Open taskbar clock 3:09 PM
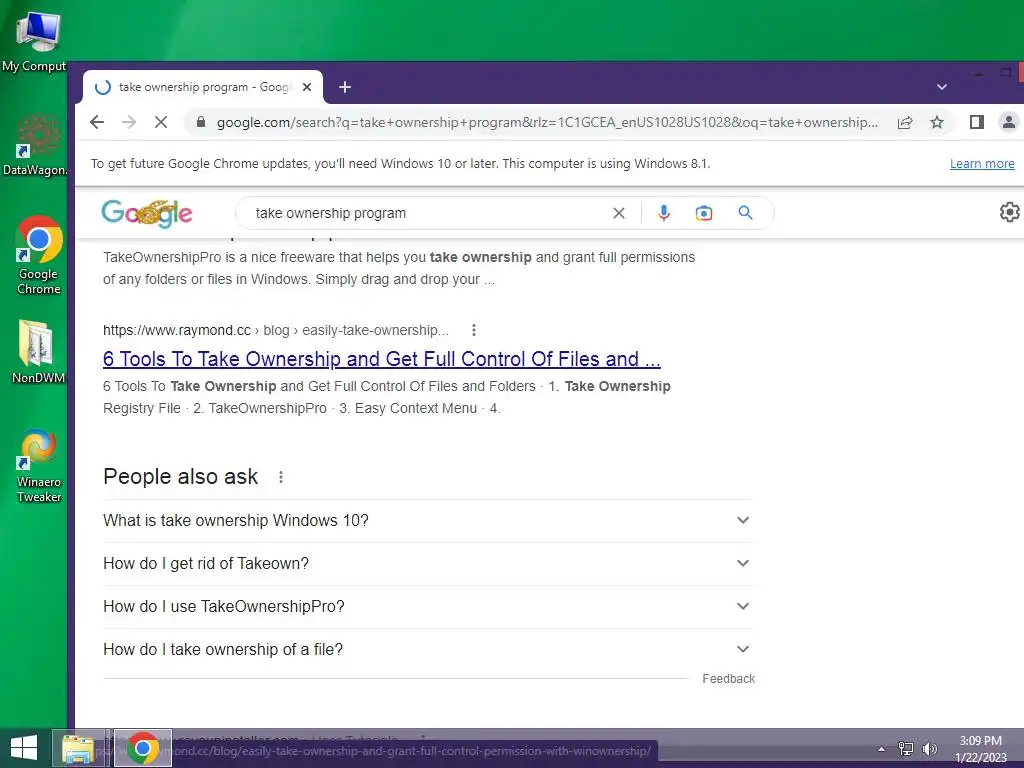 pos(980,749)
